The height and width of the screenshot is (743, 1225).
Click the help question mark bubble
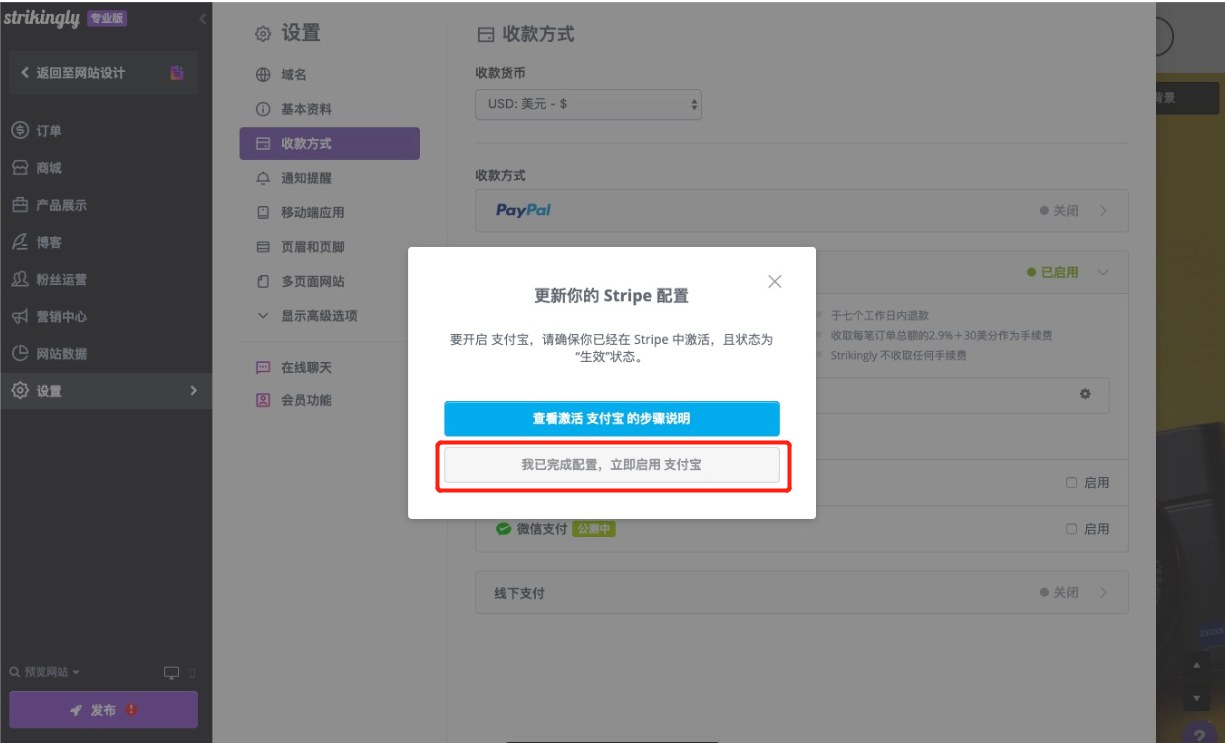(x=1200, y=735)
